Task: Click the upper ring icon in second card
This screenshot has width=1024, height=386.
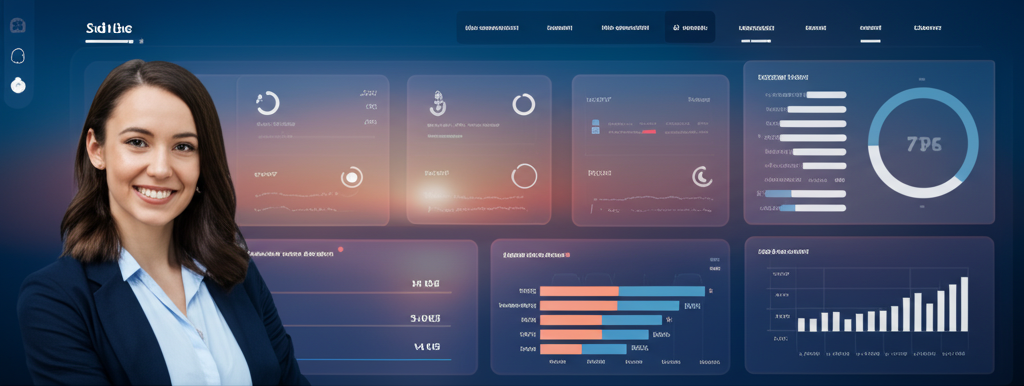Action: (524, 105)
